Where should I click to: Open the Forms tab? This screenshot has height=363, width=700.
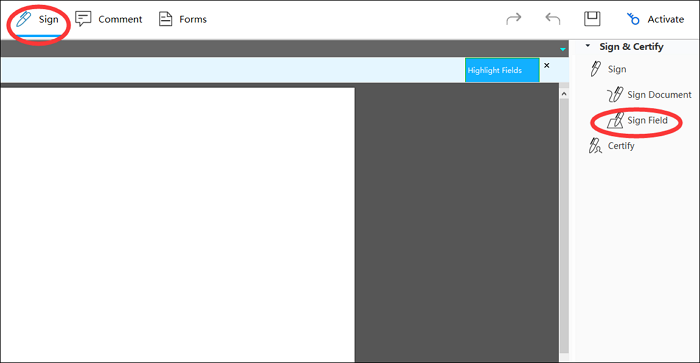click(x=183, y=19)
